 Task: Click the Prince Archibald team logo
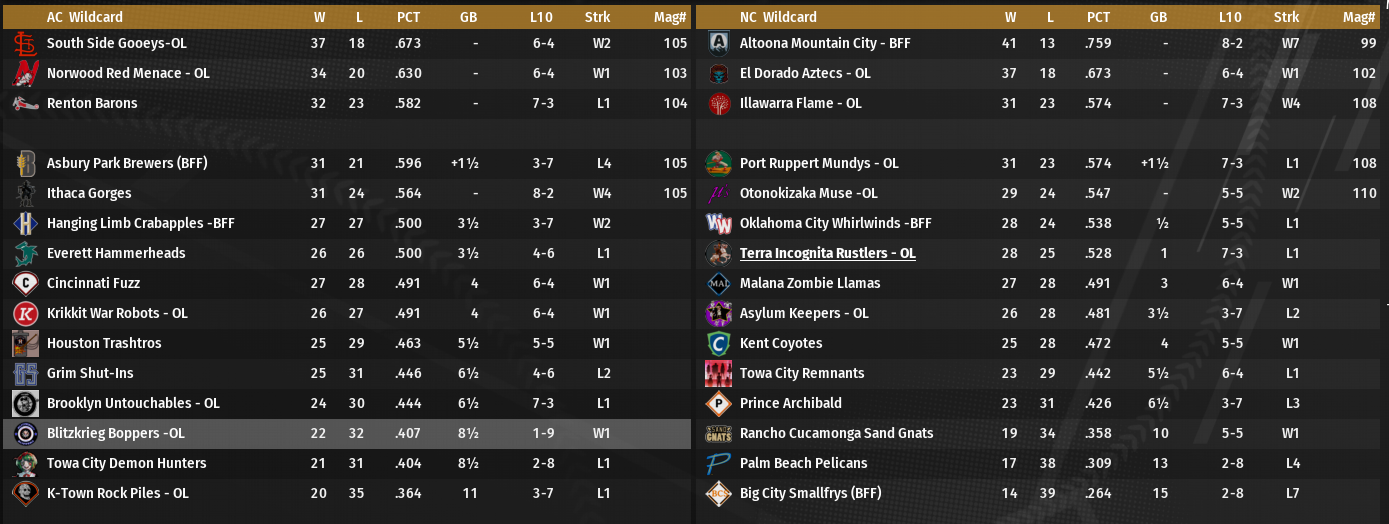(x=719, y=404)
